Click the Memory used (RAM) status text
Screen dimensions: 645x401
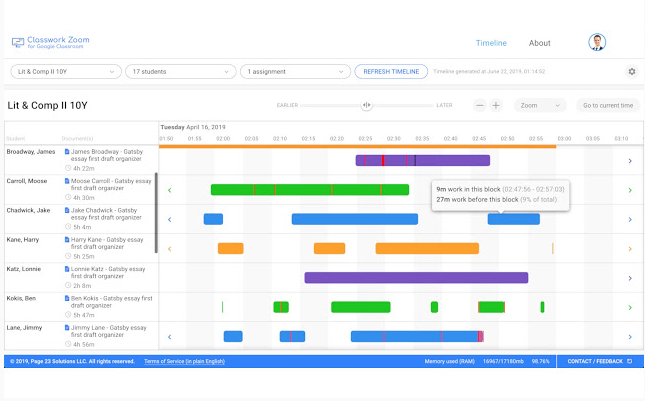pos(450,361)
